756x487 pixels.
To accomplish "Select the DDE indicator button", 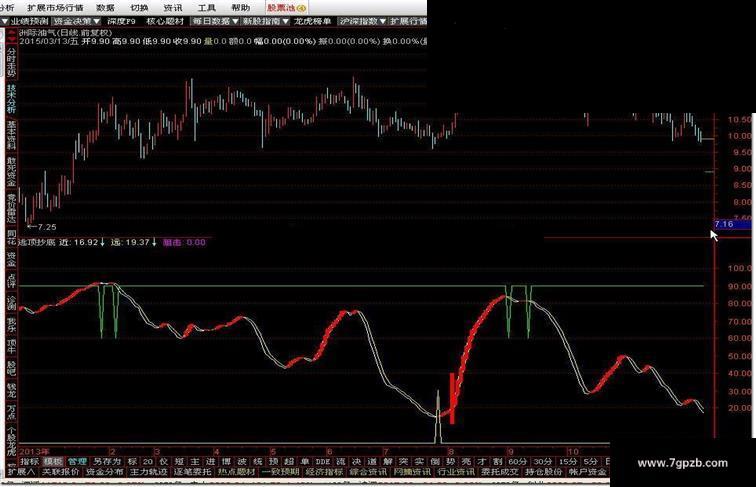I will click(x=323, y=462).
